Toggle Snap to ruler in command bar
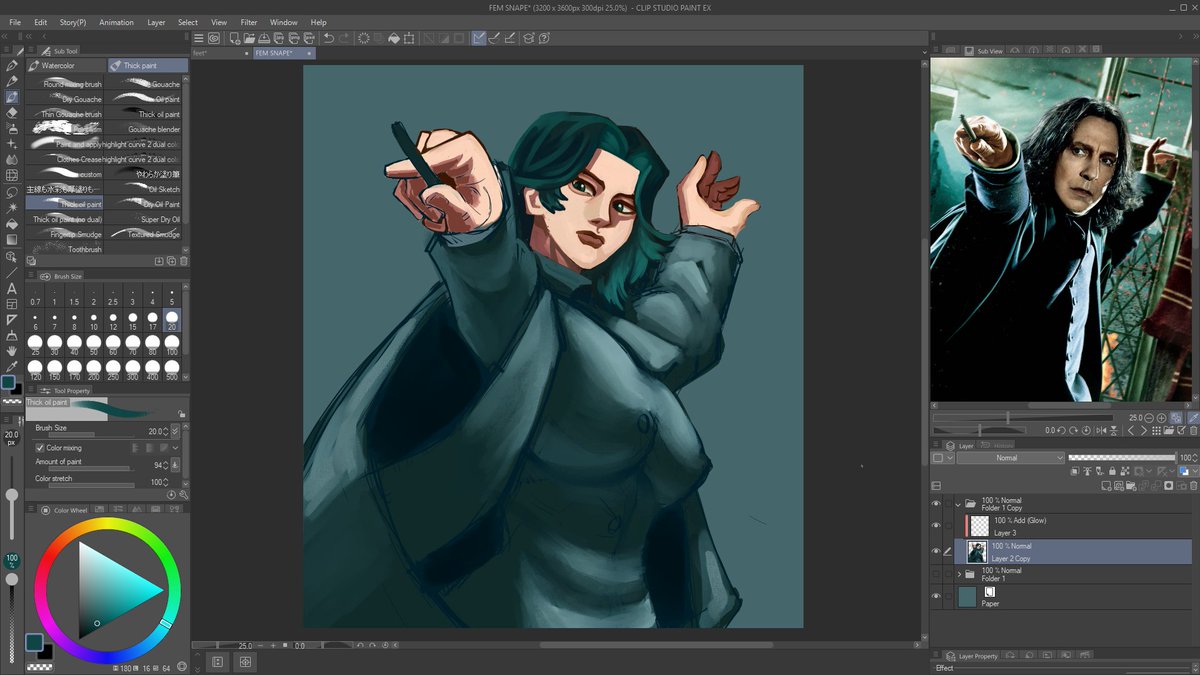The image size is (1200, 675). [479, 39]
